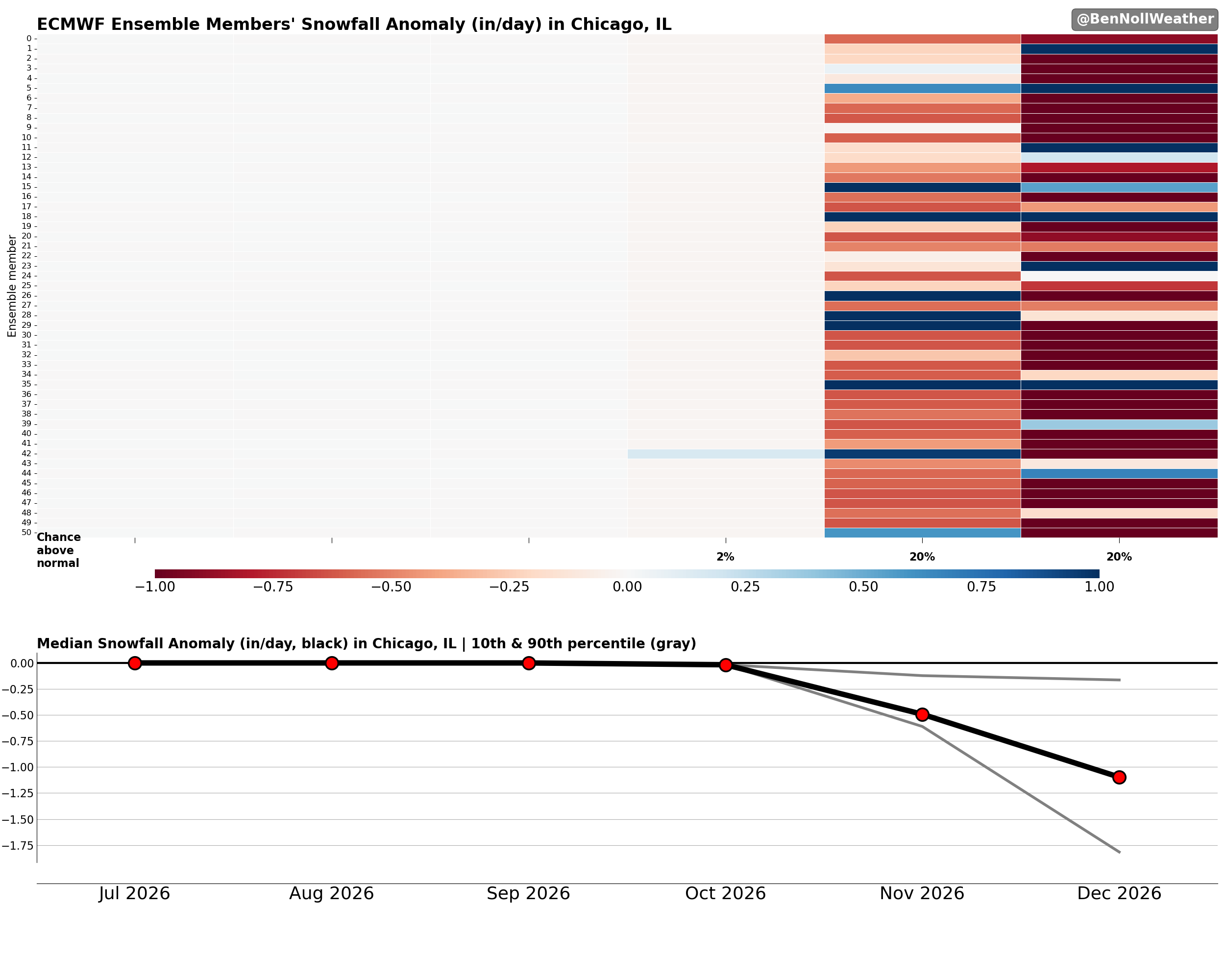Click the '−1.50' tick on the median chart axis
The image size is (1225, 980).
pyautogui.click(x=18, y=820)
